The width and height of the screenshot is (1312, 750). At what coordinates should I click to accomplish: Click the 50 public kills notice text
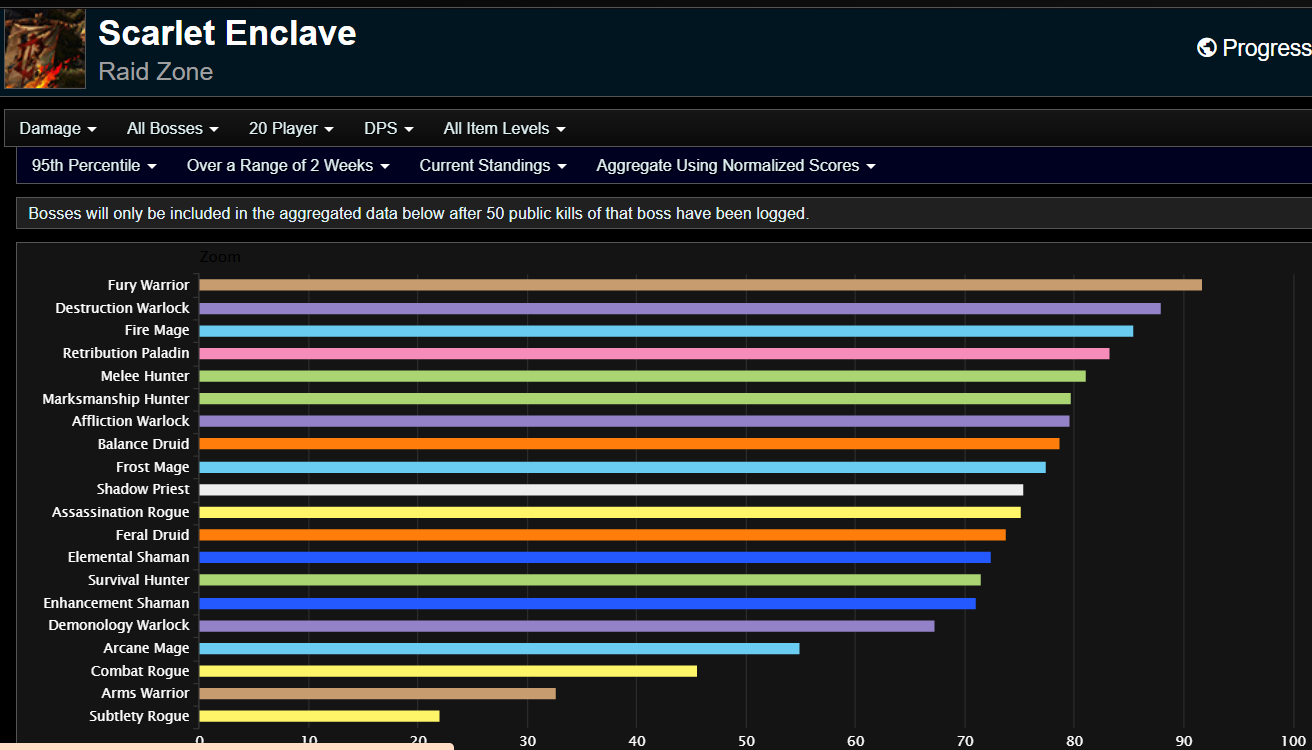(x=419, y=213)
